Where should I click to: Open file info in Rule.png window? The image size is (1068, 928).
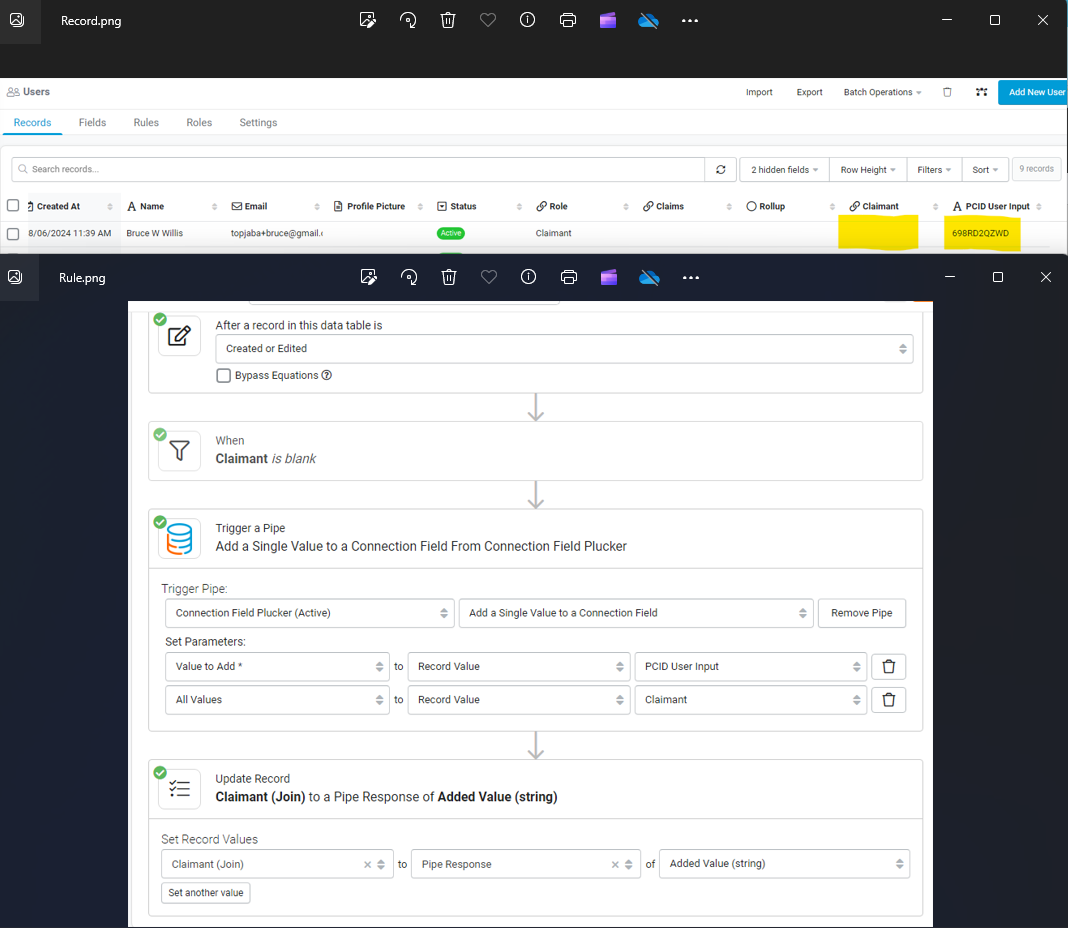[529, 277]
